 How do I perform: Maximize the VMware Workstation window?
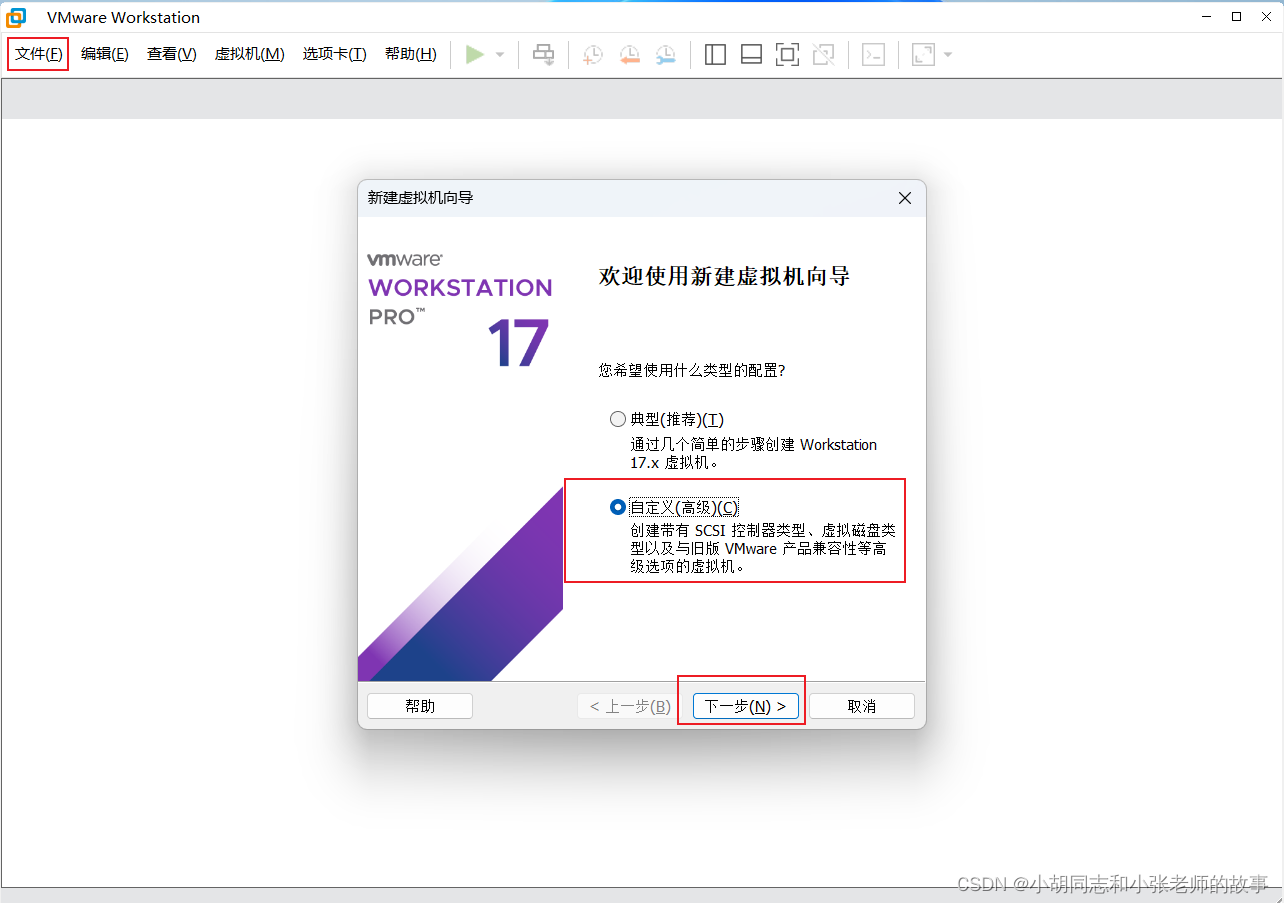point(1237,17)
